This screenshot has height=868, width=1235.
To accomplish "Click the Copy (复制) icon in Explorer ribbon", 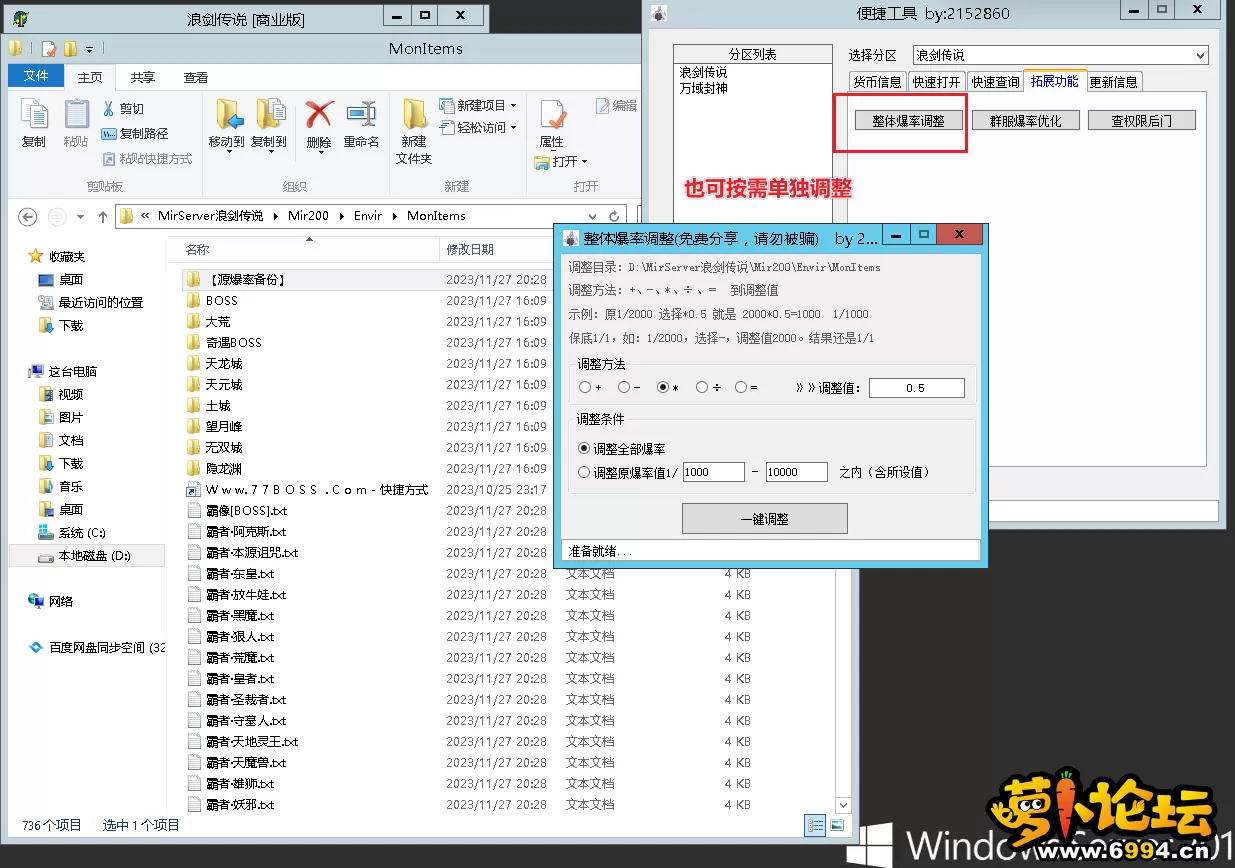I will click(34, 115).
